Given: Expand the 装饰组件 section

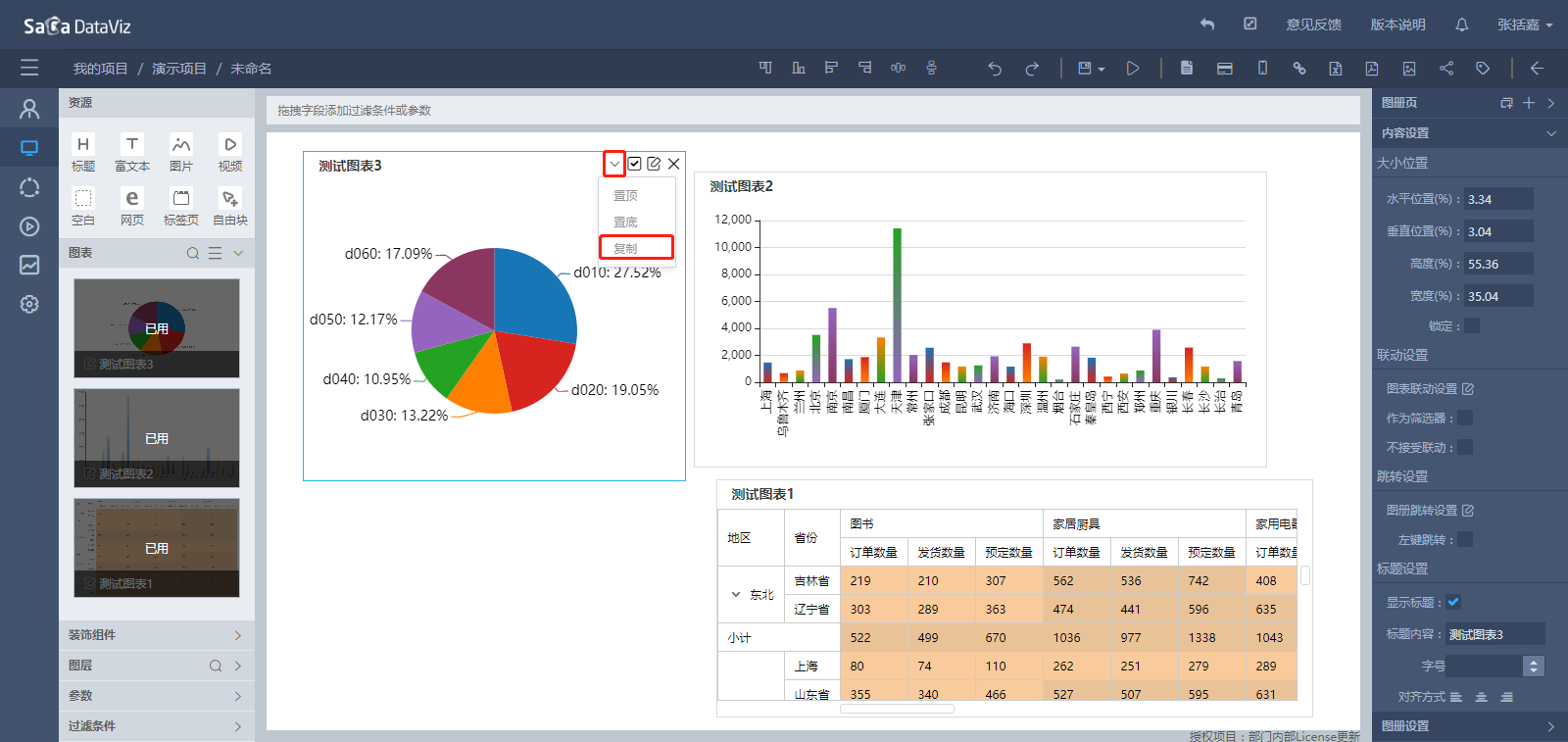Looking at the screenshot, I should [238, 635].
